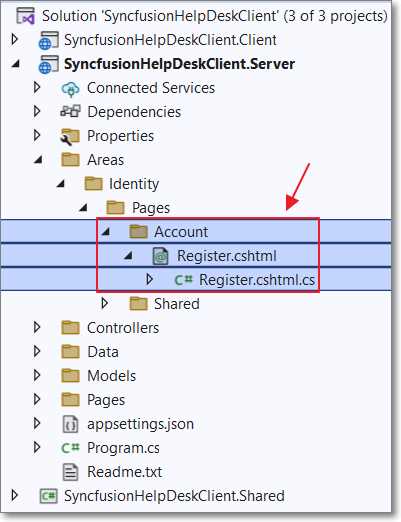
Task: Select the Models label
Action: (111, 376)
